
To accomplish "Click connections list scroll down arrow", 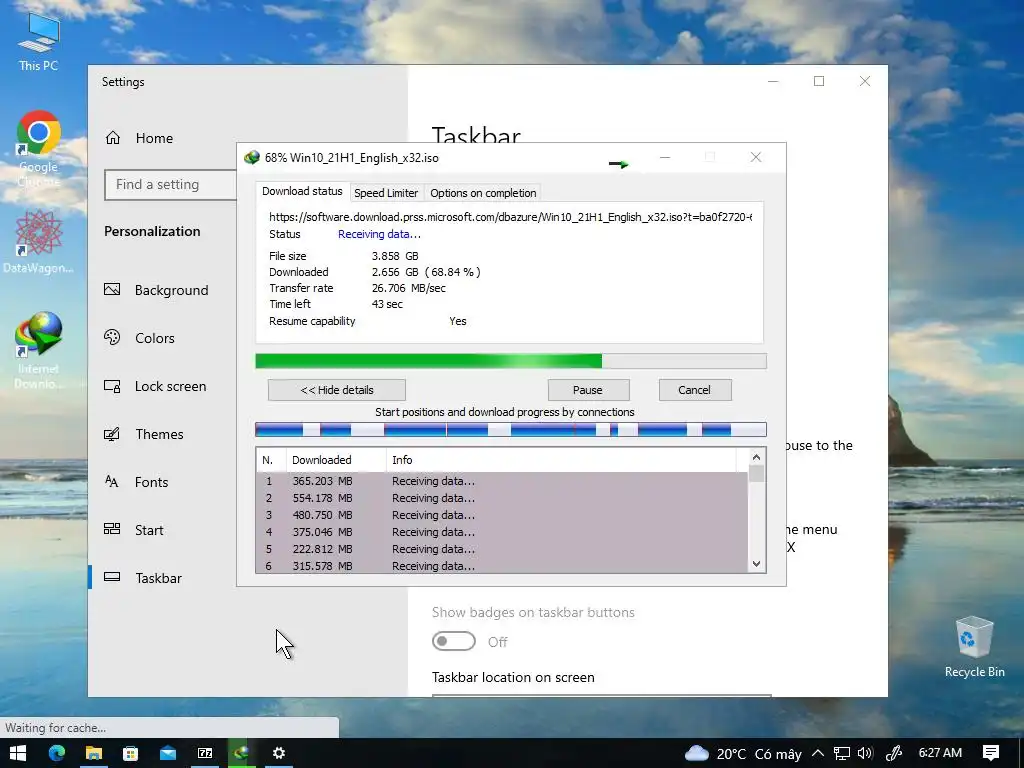I will [x=756, y=564].
